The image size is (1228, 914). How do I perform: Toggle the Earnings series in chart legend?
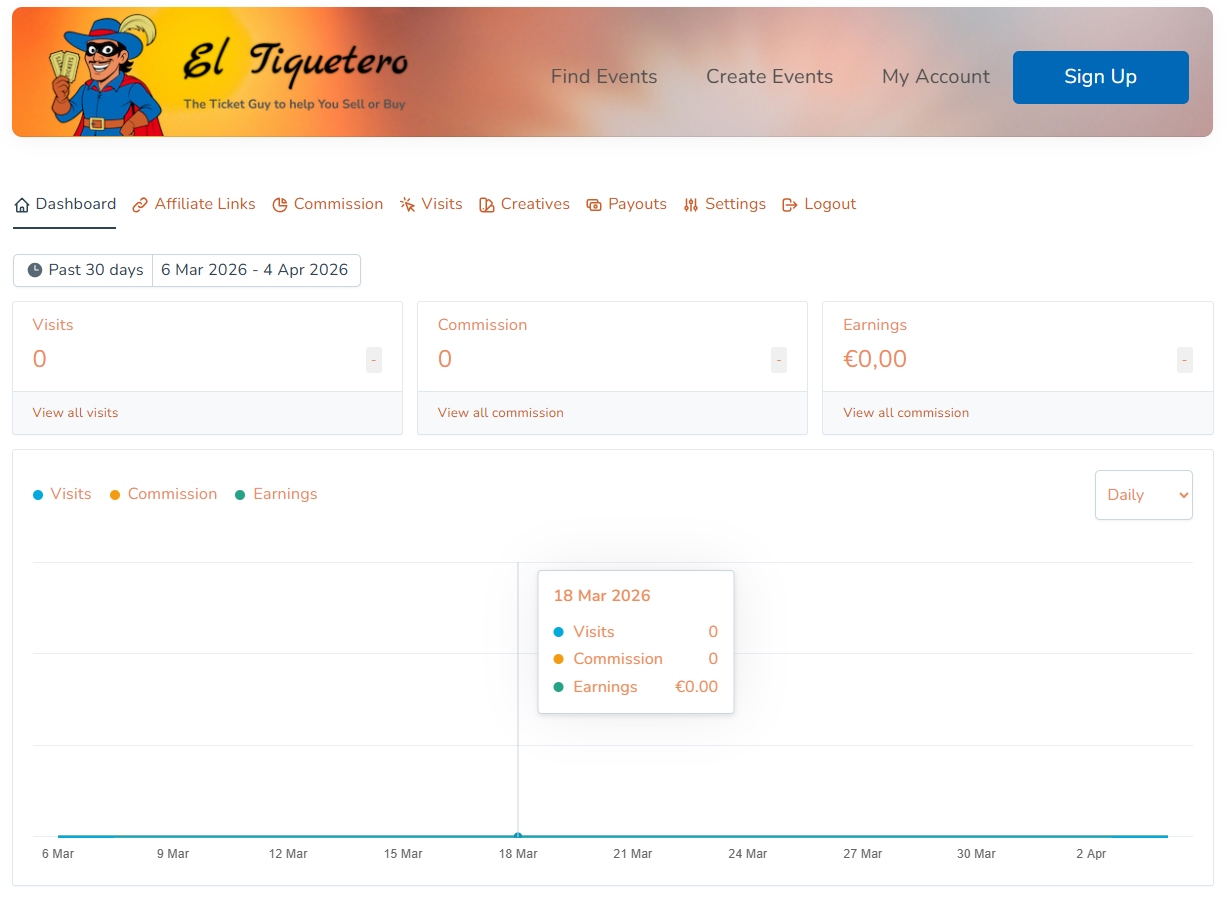(x=276, y=494)
